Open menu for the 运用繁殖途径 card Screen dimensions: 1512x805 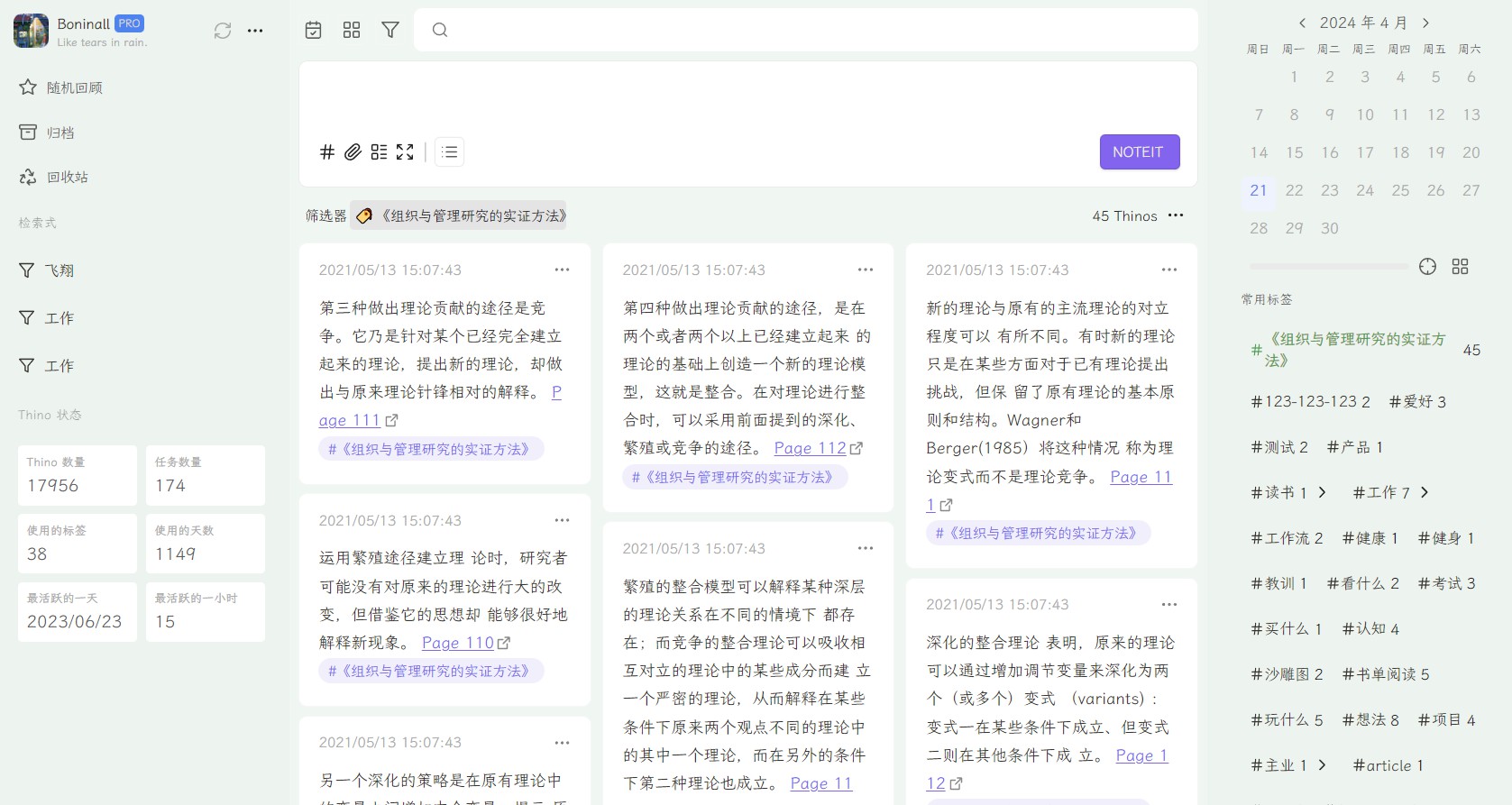[x=562, y=520]
